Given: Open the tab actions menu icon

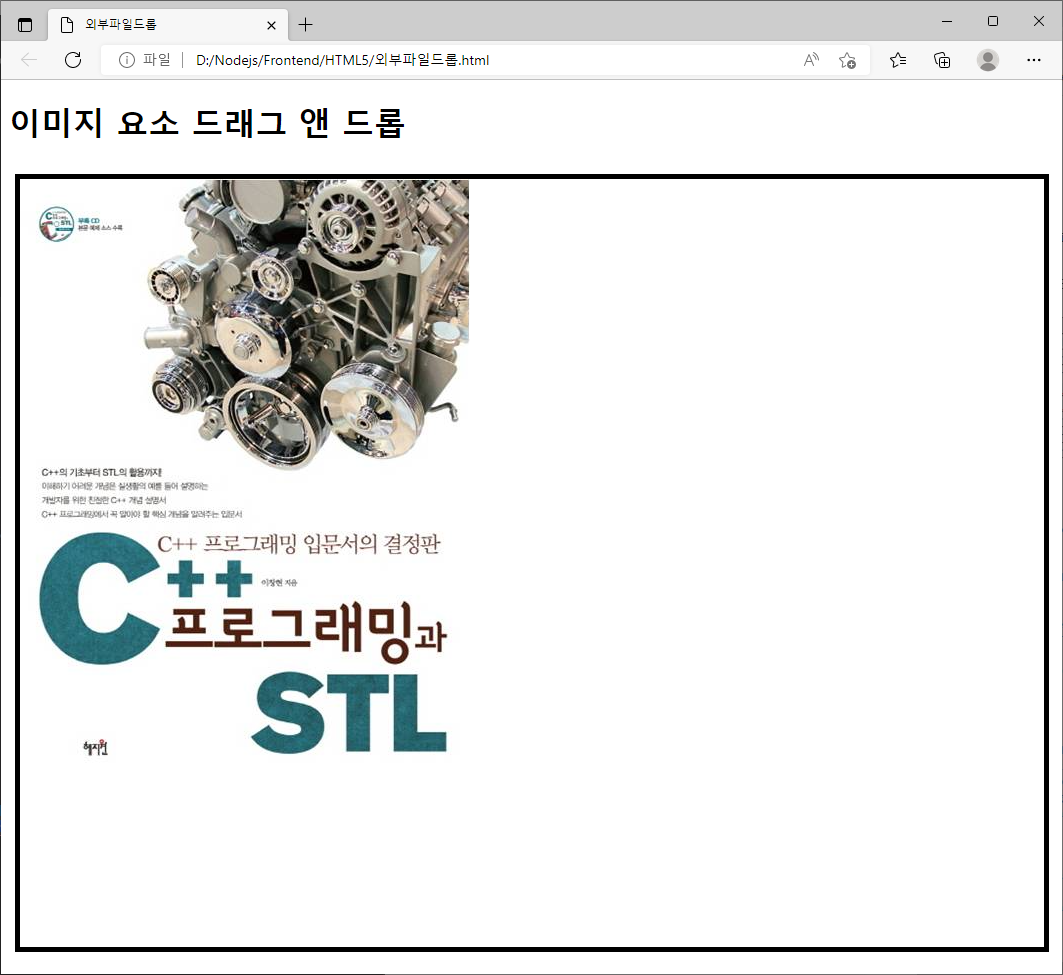Looking at the screenshot, I should pos(25,25).
